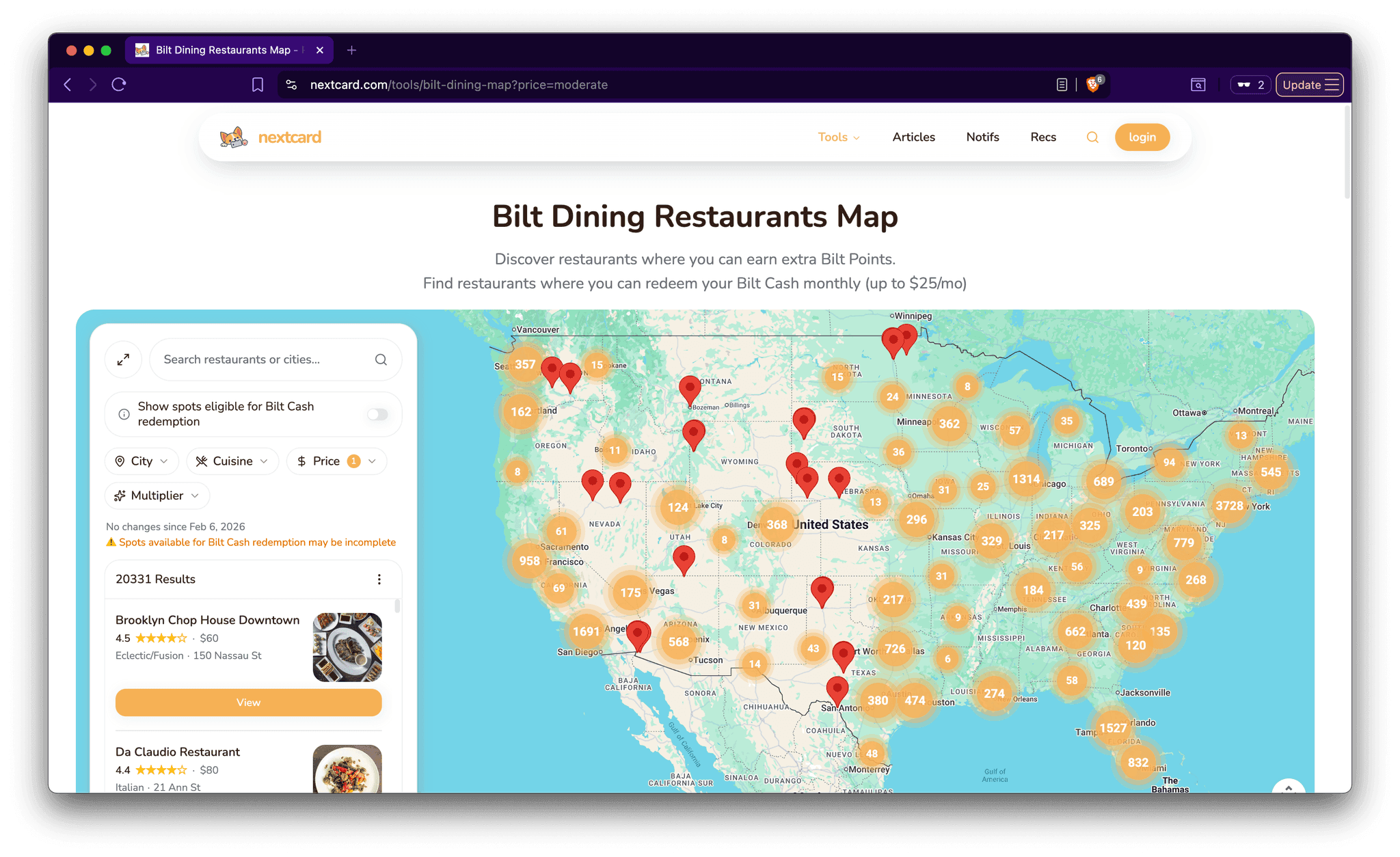Bookmark this page with the bookmark icon
1400x857 pixels.
point(258,85)
